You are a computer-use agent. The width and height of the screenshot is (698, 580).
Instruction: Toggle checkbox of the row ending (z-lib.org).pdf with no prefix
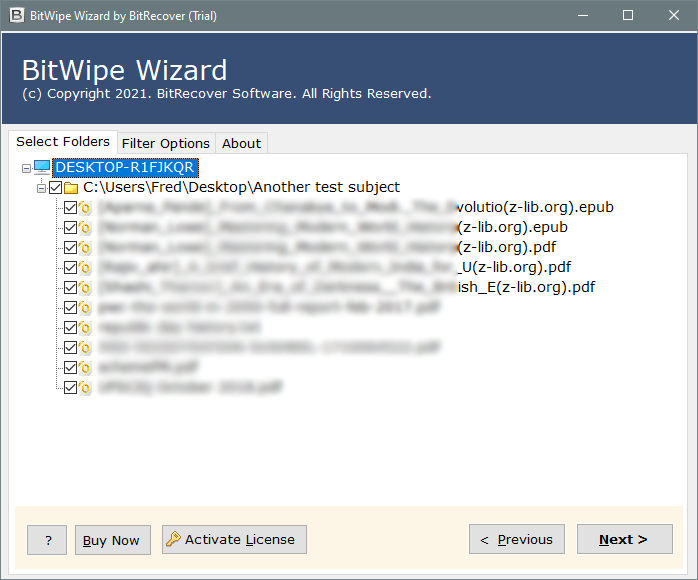[70, 247]
